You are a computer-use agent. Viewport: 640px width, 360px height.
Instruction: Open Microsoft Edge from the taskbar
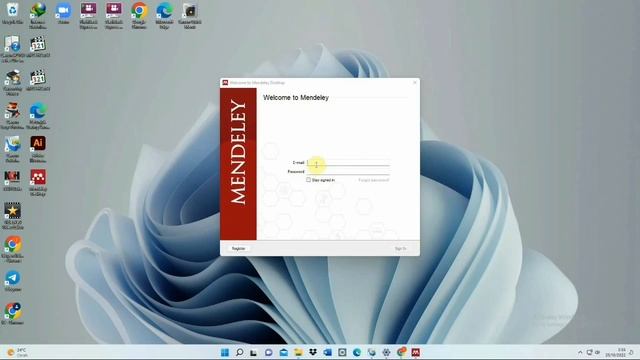[357, 352]
